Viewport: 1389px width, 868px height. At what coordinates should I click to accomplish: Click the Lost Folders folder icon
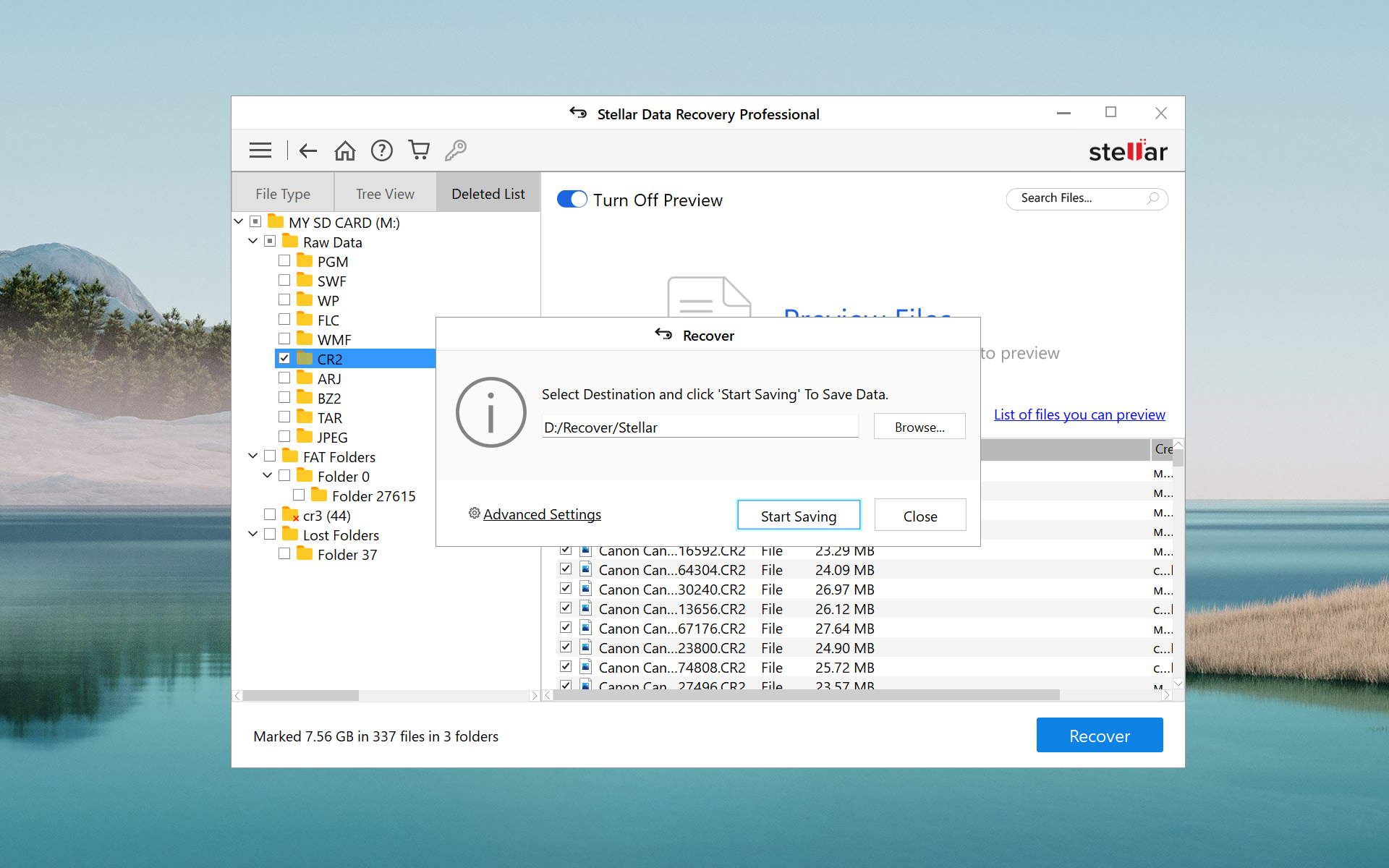(290, 534)
